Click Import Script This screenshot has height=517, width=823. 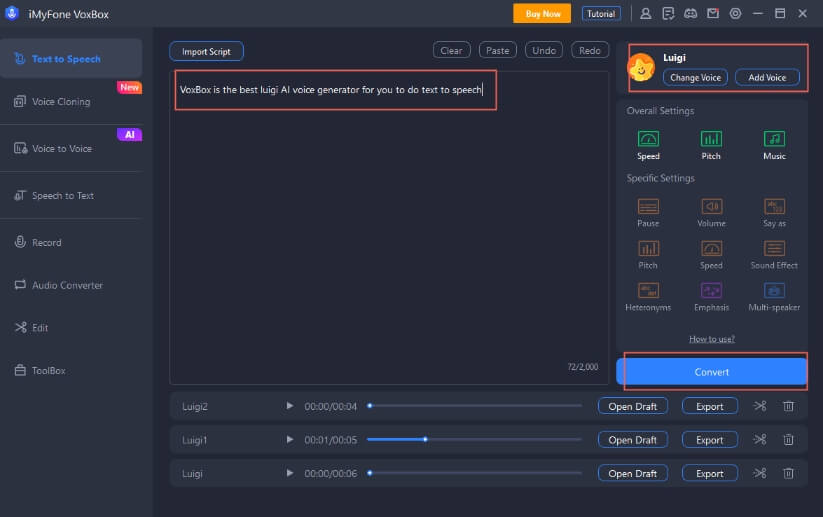pos(206,51)
